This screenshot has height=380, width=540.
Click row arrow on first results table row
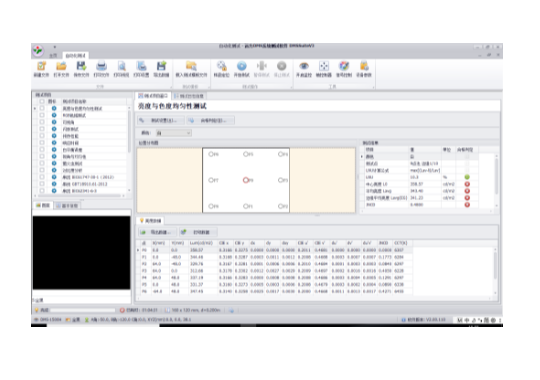point(362,156)
